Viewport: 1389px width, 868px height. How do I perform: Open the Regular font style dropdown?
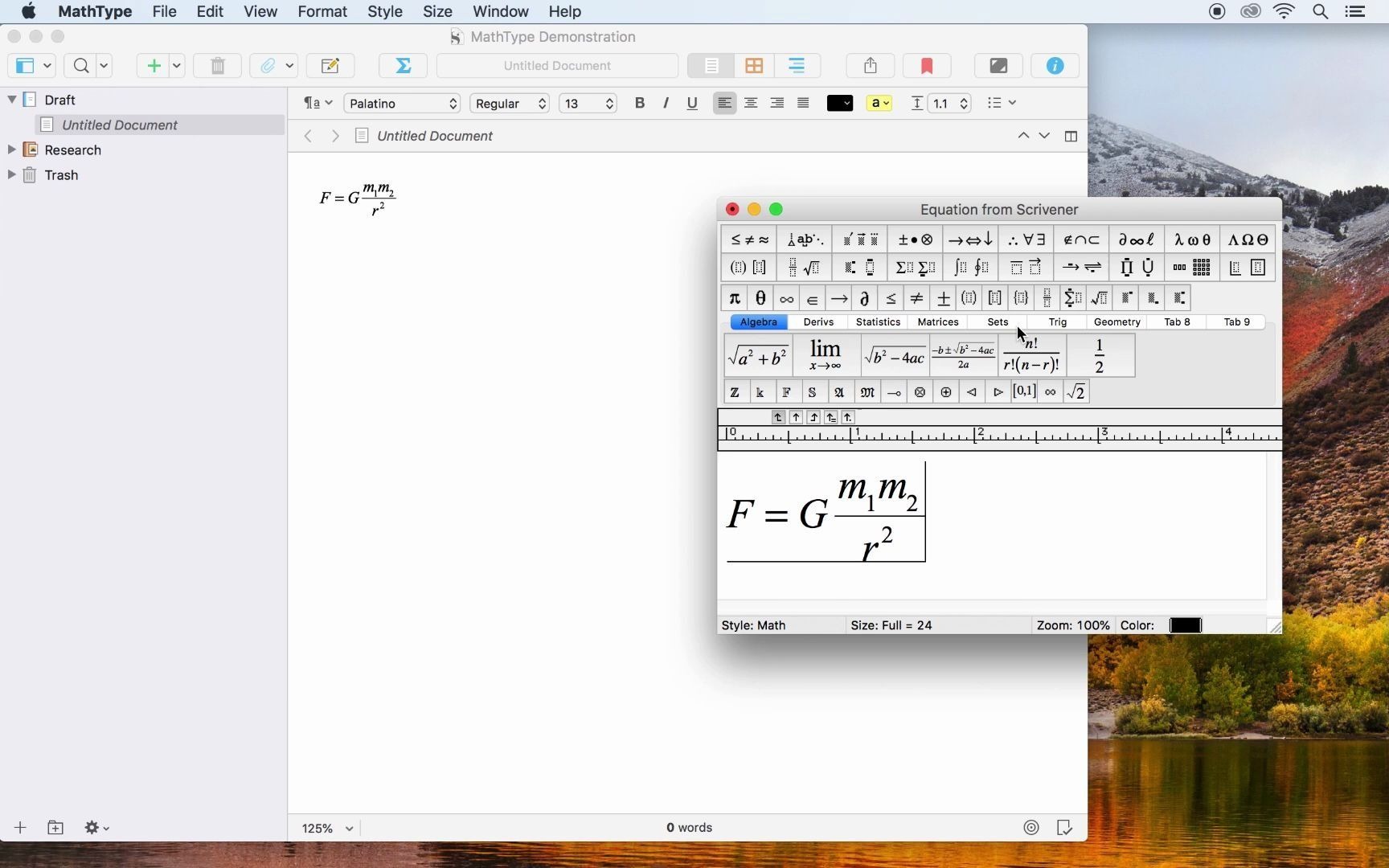tap(510, 104)
